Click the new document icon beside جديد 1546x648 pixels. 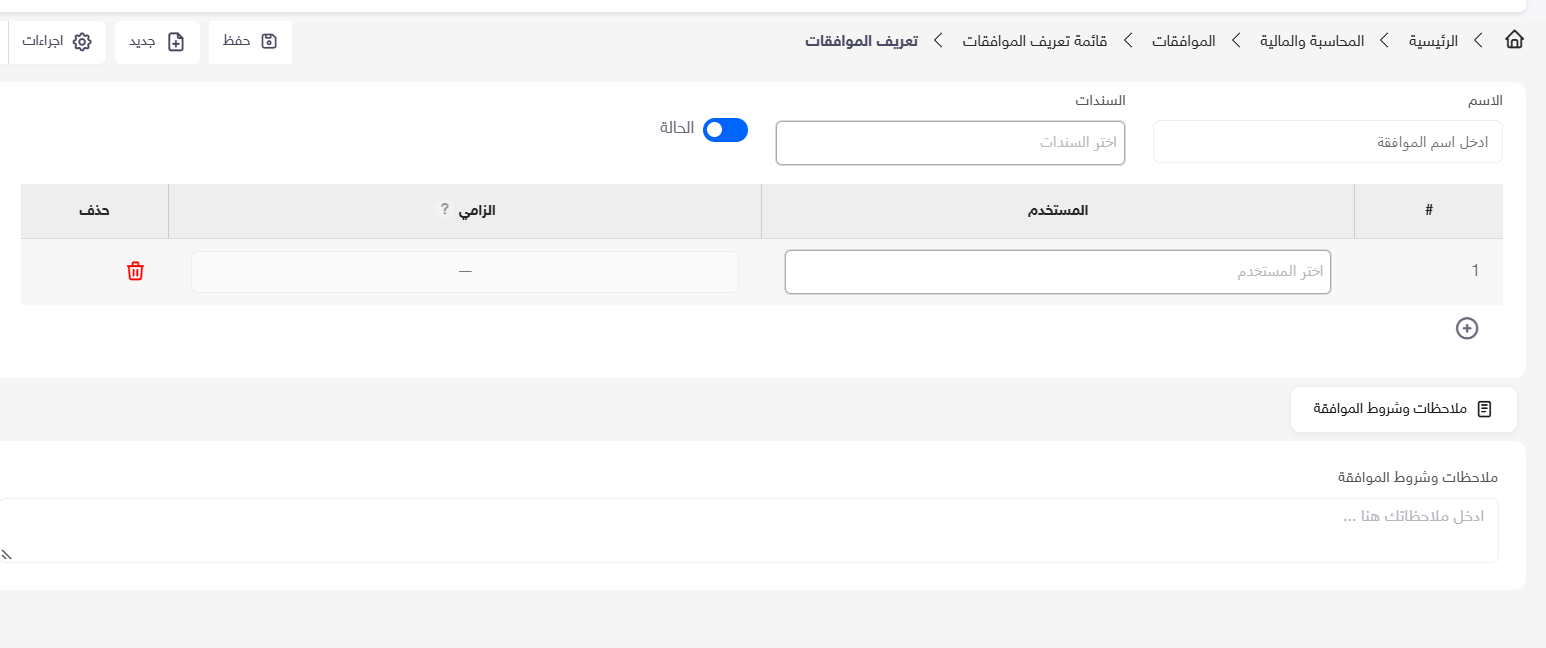(176, 42)
